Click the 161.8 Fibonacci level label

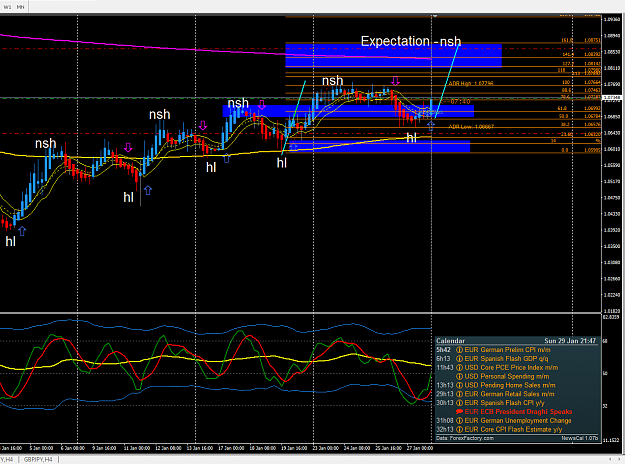pos(567,40)
